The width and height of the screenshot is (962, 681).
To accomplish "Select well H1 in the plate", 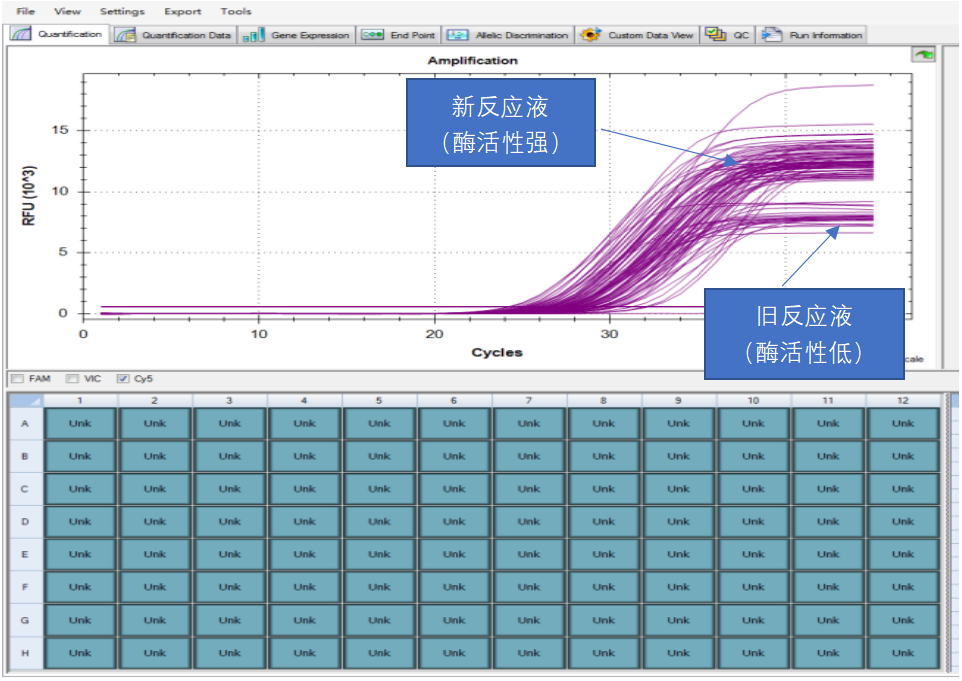I will click(x=80, y=653).
